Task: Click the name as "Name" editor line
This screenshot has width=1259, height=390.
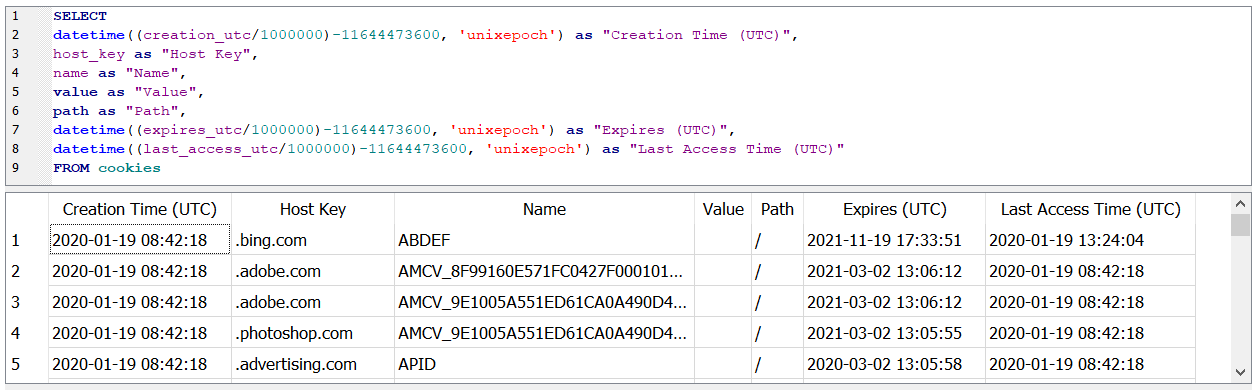Action: pyautogui.click(x=120, y=73)
